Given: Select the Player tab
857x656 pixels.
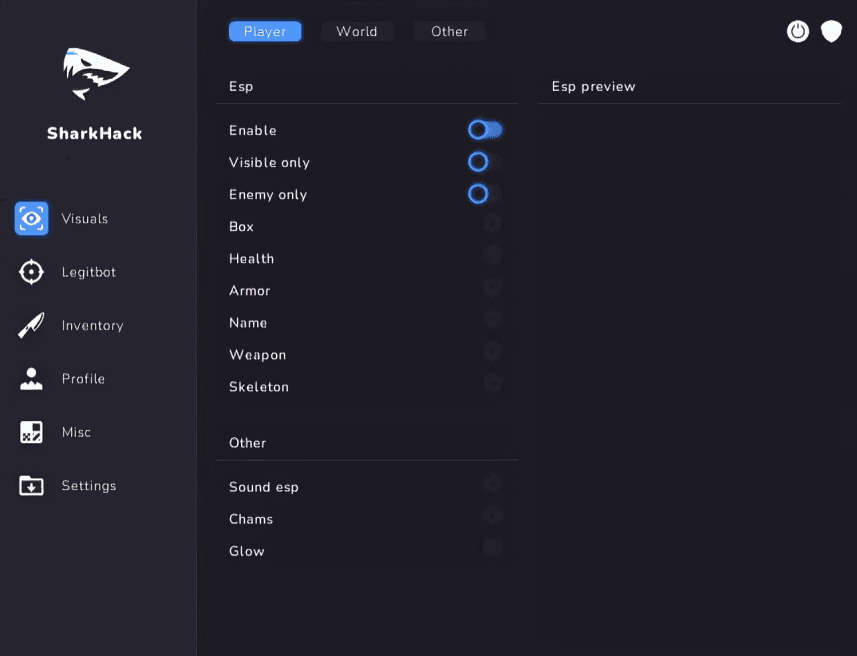Looking at the screenshot, I should 265,32.
